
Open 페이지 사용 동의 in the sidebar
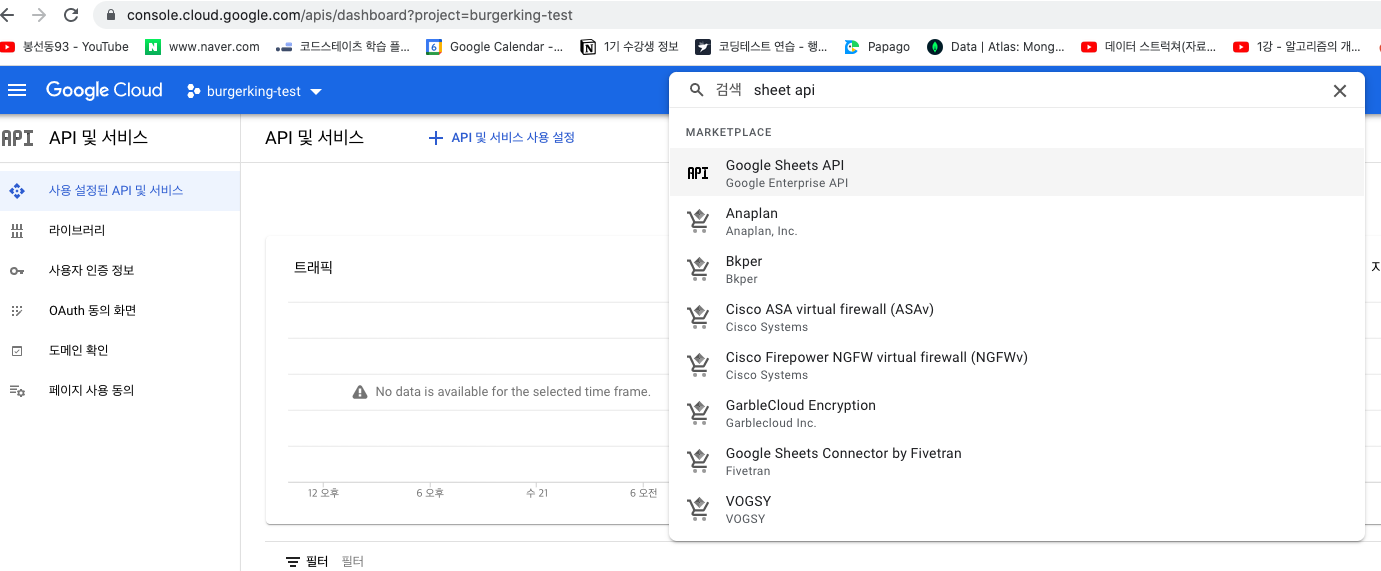tap(120, 390)
